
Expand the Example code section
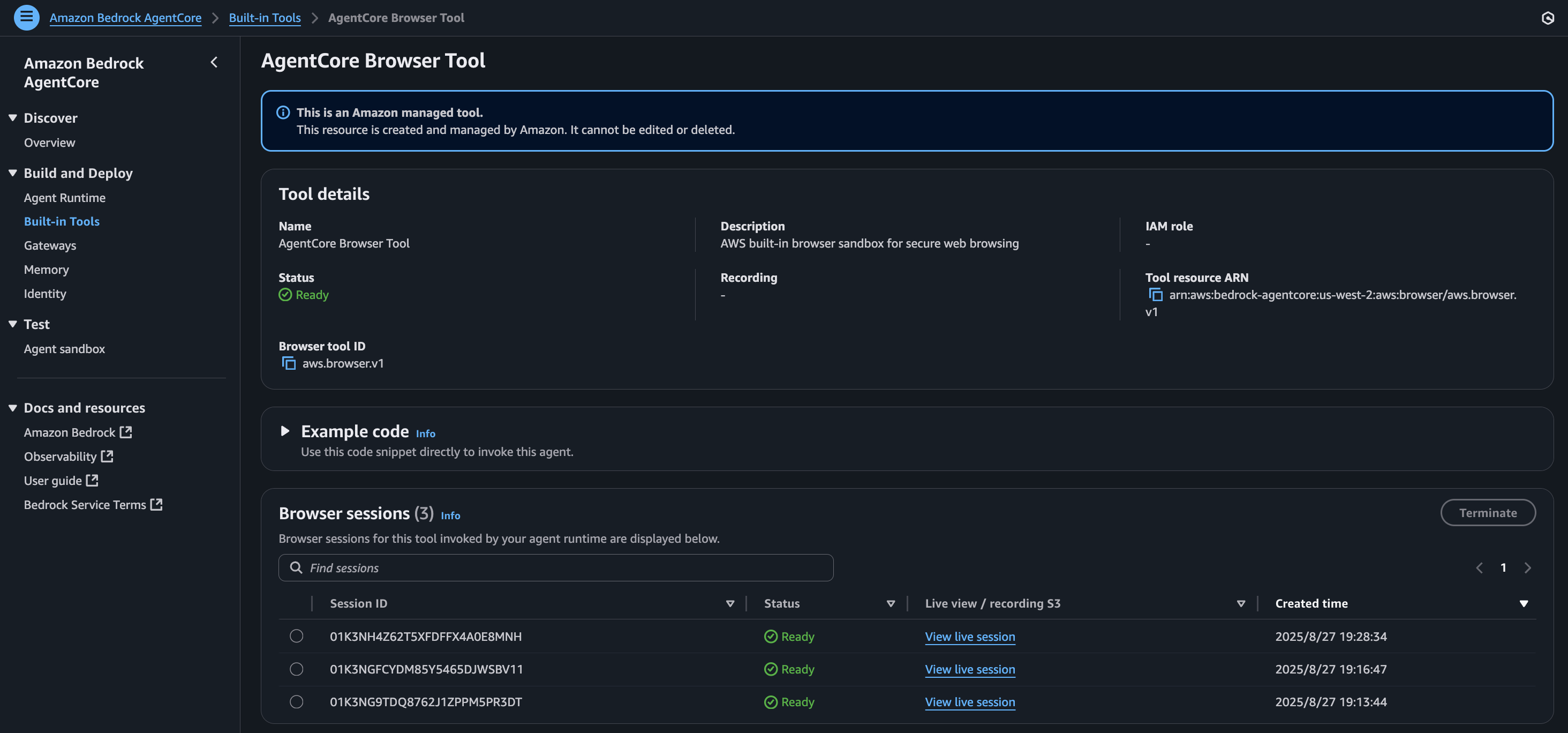(x=284, y=431)
